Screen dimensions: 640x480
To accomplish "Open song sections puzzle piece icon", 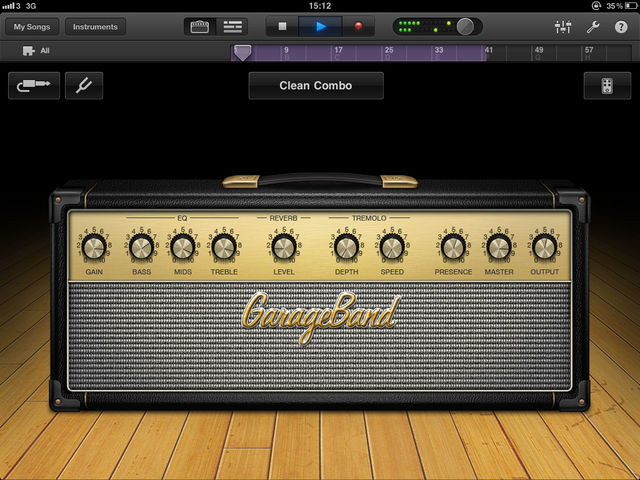I will click(29, 51).
